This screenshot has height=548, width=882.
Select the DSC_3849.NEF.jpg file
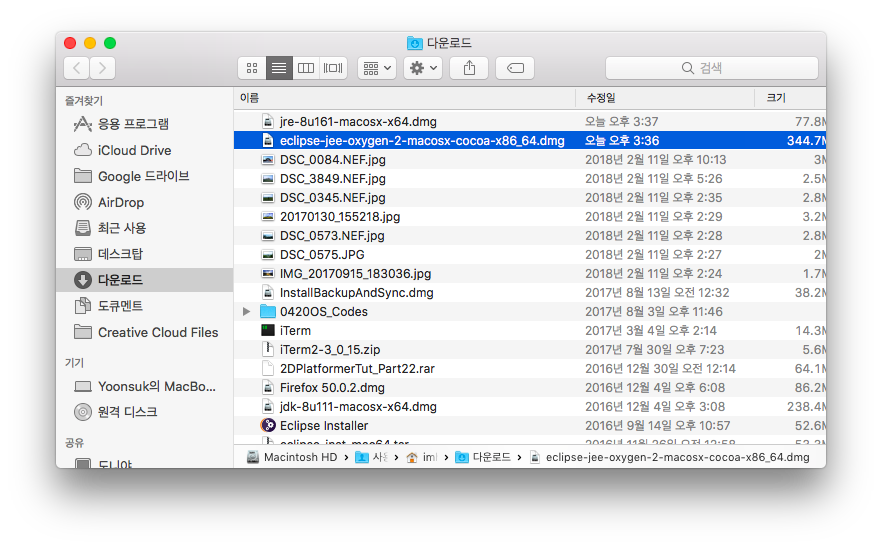click(530, 178)
